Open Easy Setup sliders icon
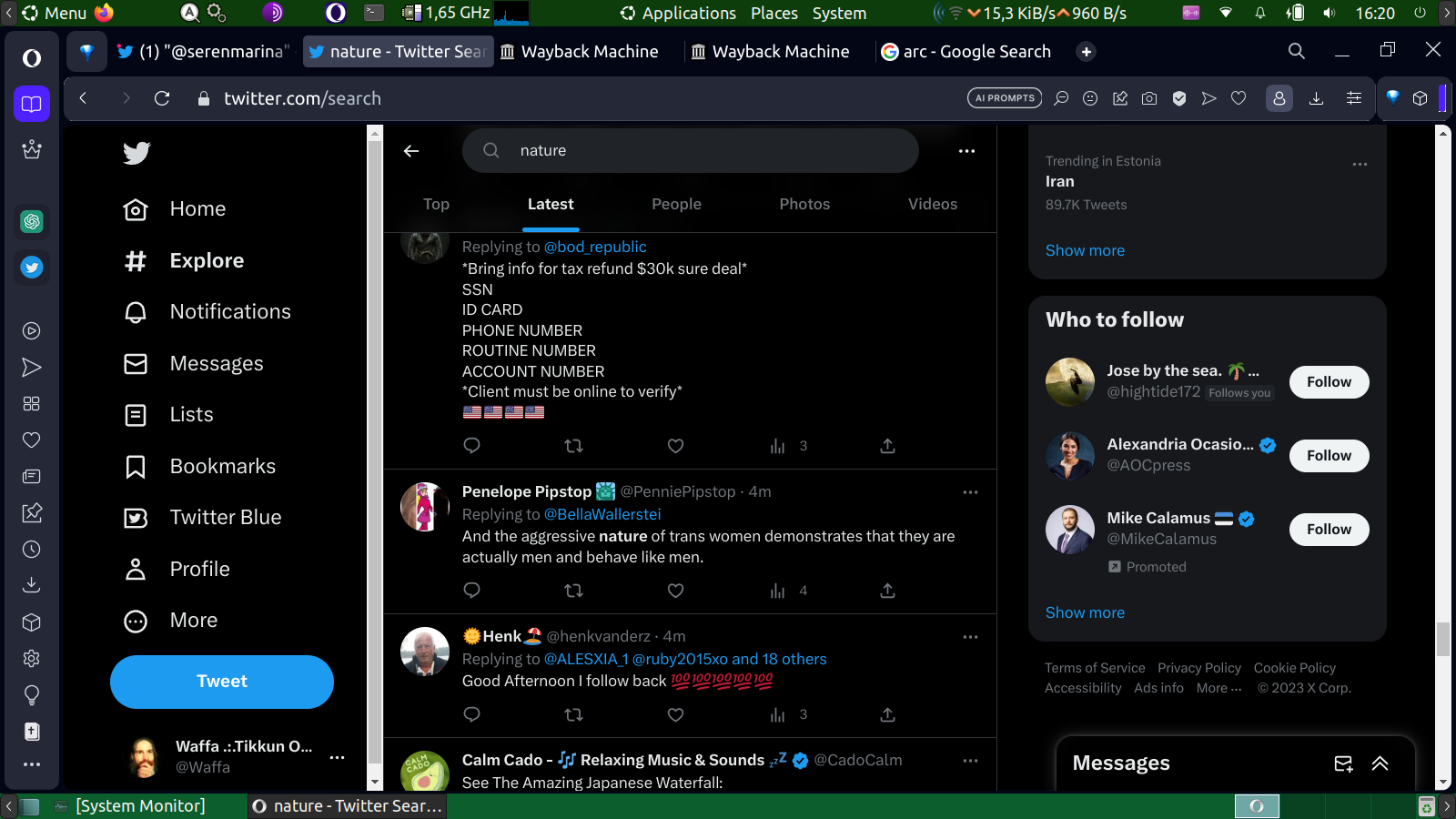 tap(1354, 98)
